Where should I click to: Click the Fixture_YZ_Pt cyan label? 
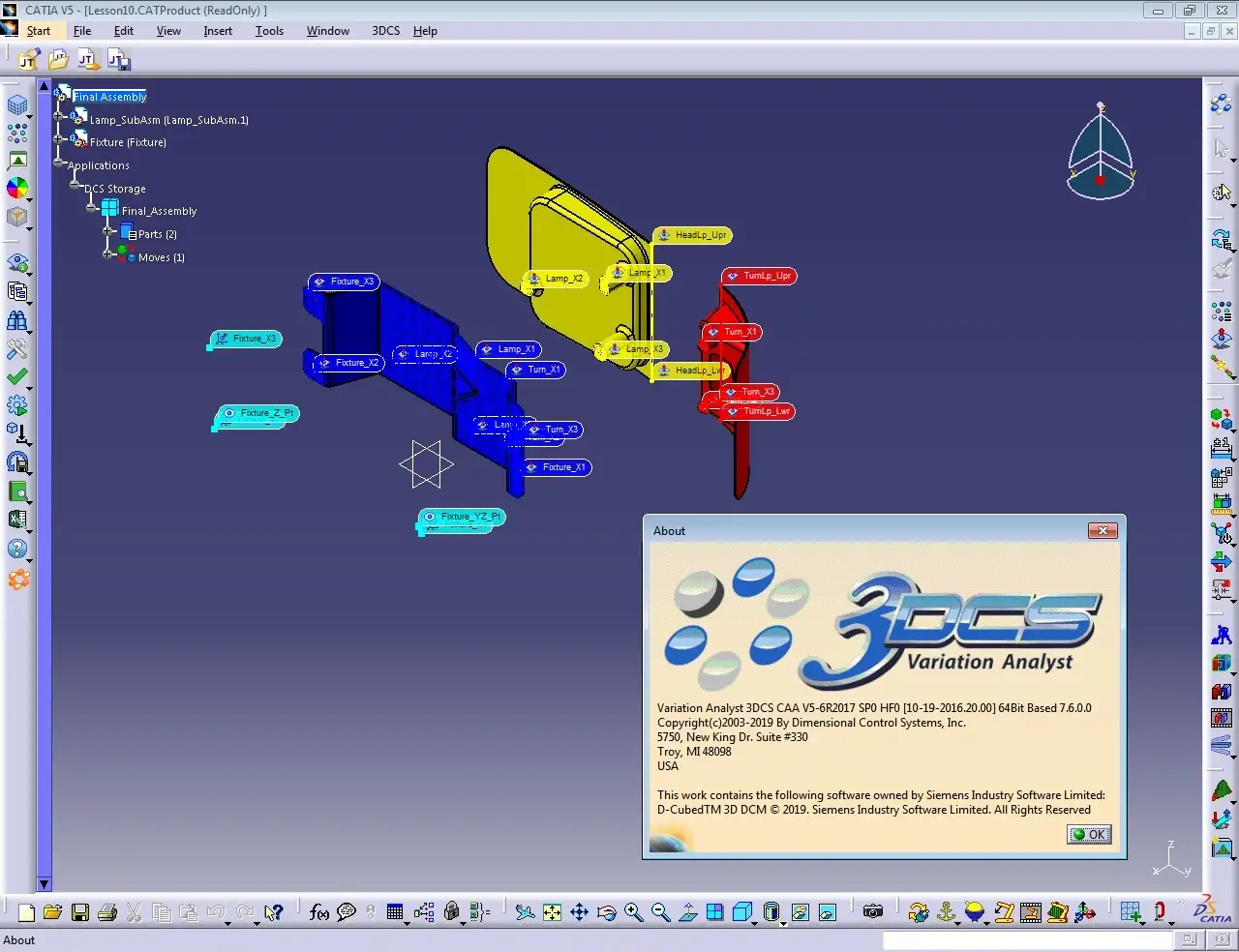pyautogui.click(x=462, y=517)
